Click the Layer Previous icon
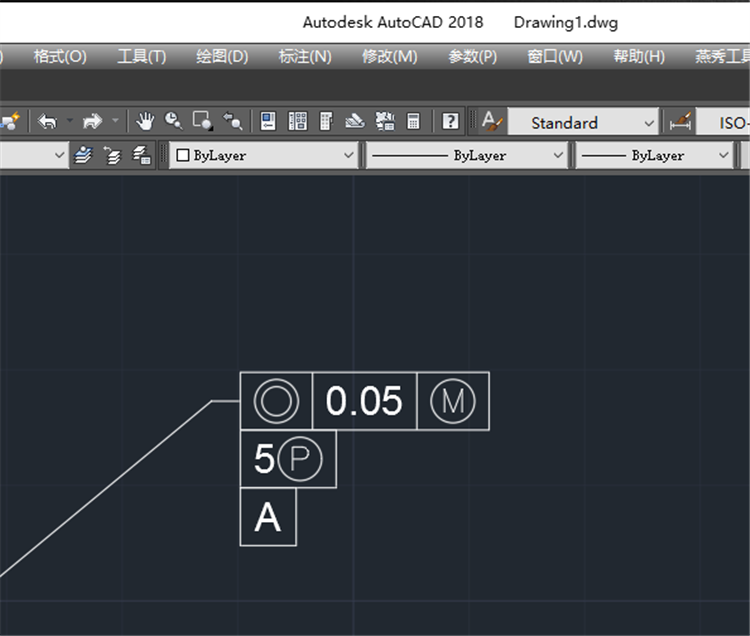750x636 pixels. [x=112, y=155]
